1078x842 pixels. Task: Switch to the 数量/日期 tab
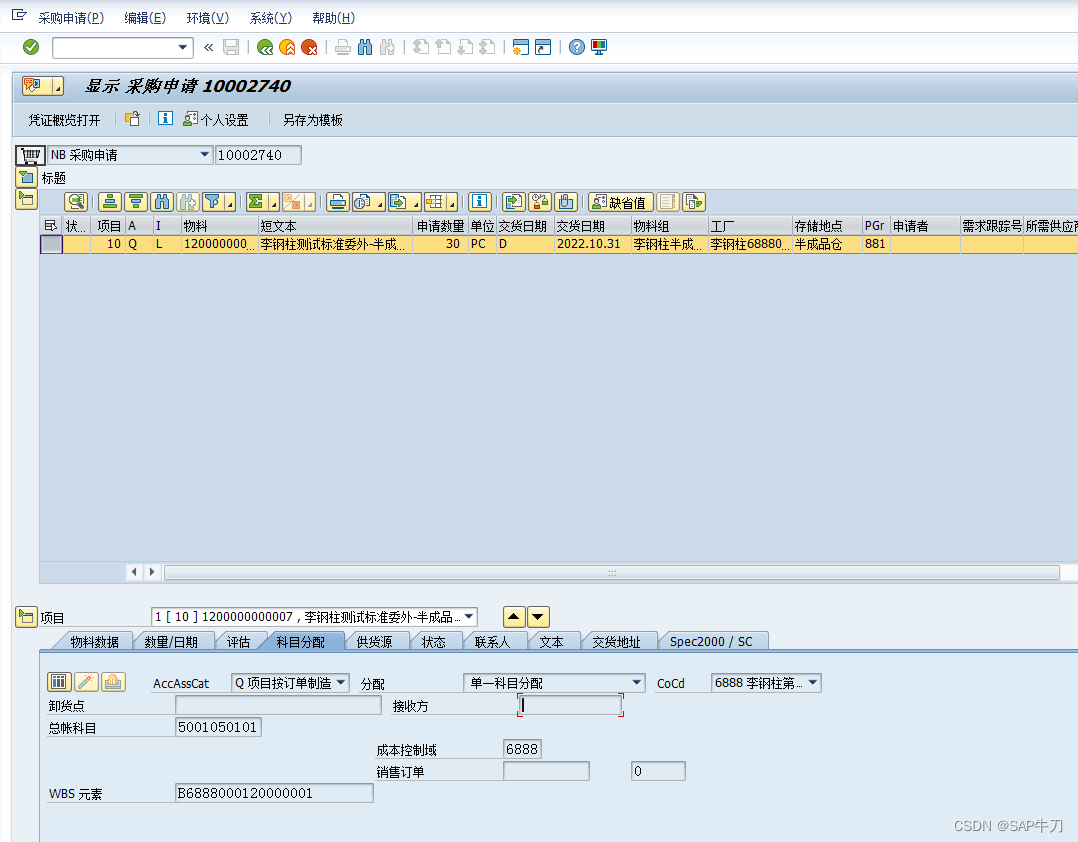pos(171,642)
